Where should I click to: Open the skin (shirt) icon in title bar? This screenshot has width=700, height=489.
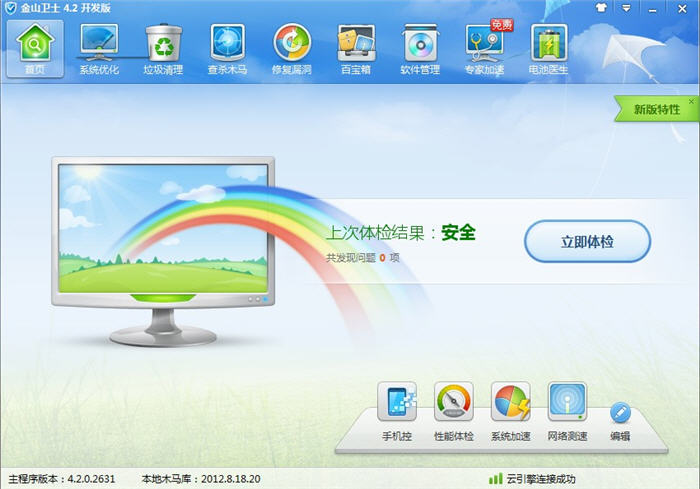pos(601,8)
